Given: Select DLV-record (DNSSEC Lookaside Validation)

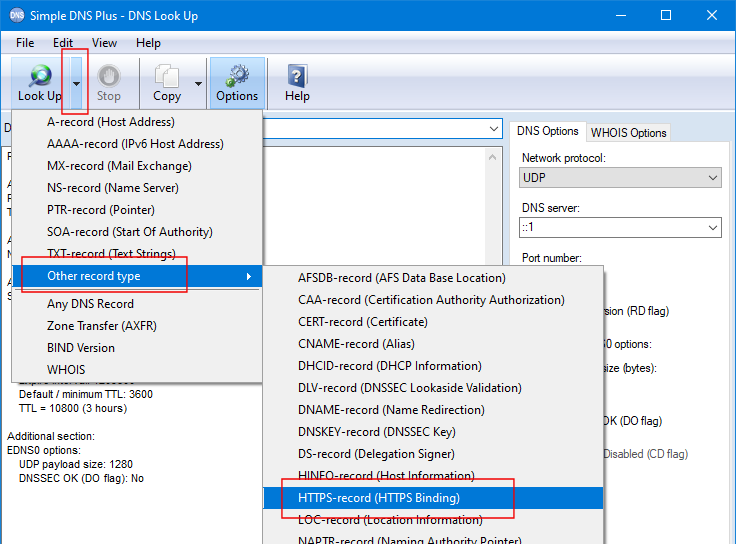Looking at the screenshot, I should [x=433, y=388].
